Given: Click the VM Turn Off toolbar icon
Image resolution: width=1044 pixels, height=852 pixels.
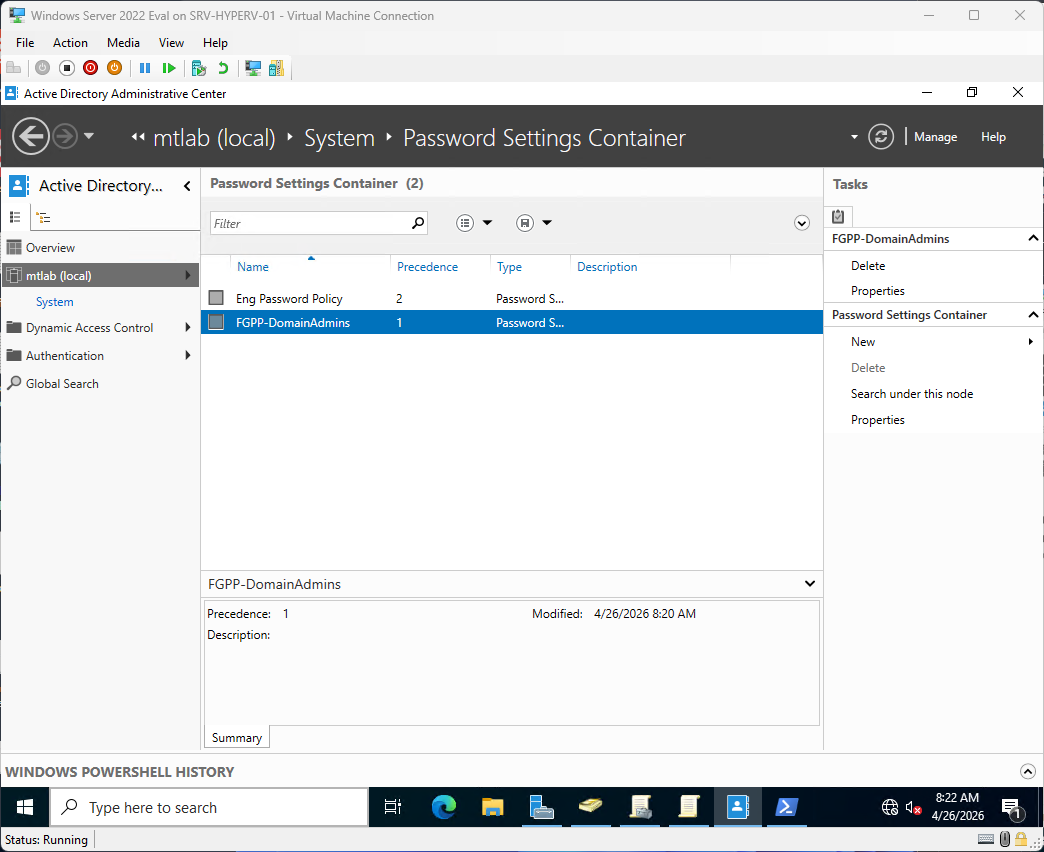Looking at the screenshot, I should tap(67, 68).
